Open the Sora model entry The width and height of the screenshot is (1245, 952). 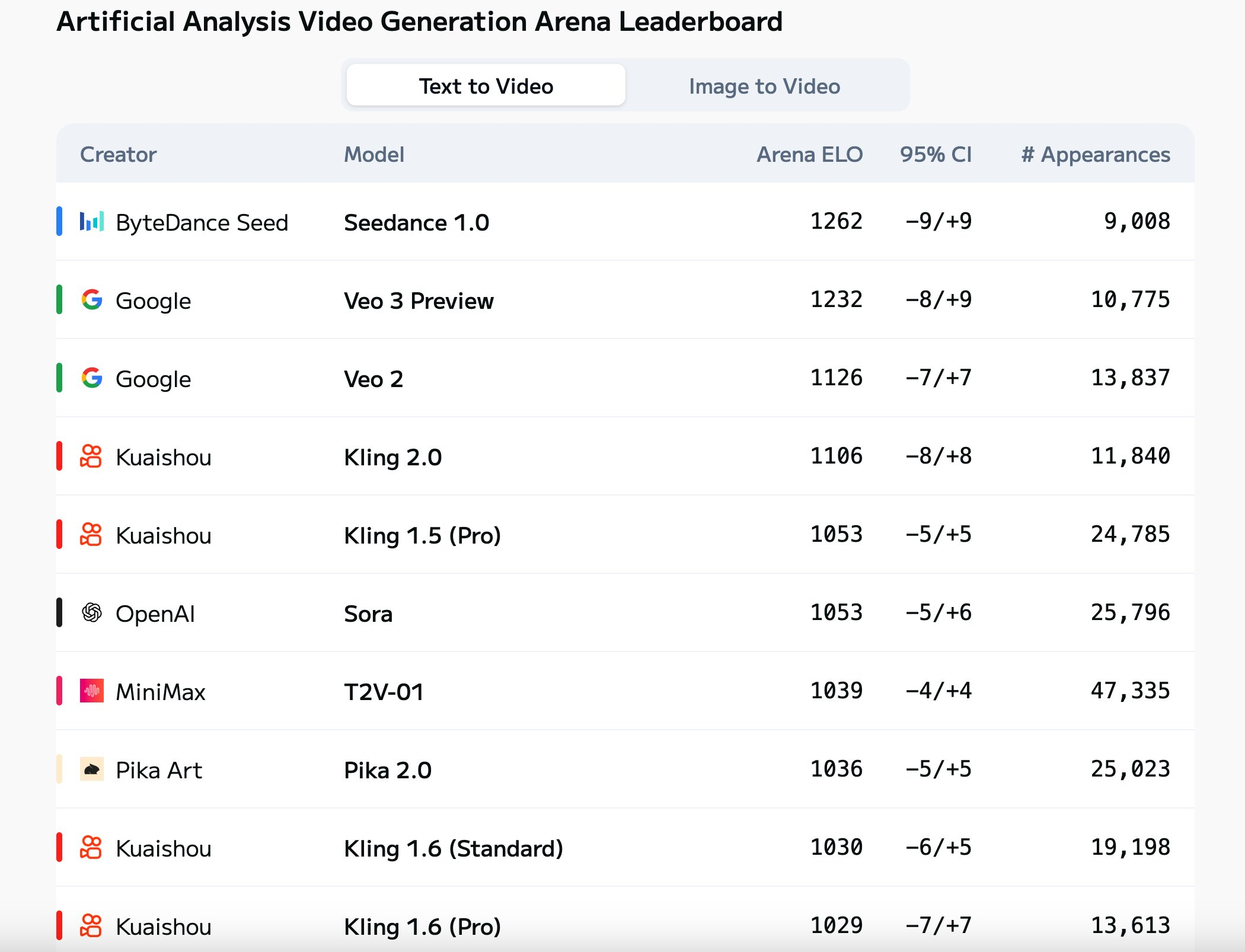[368, 614]
